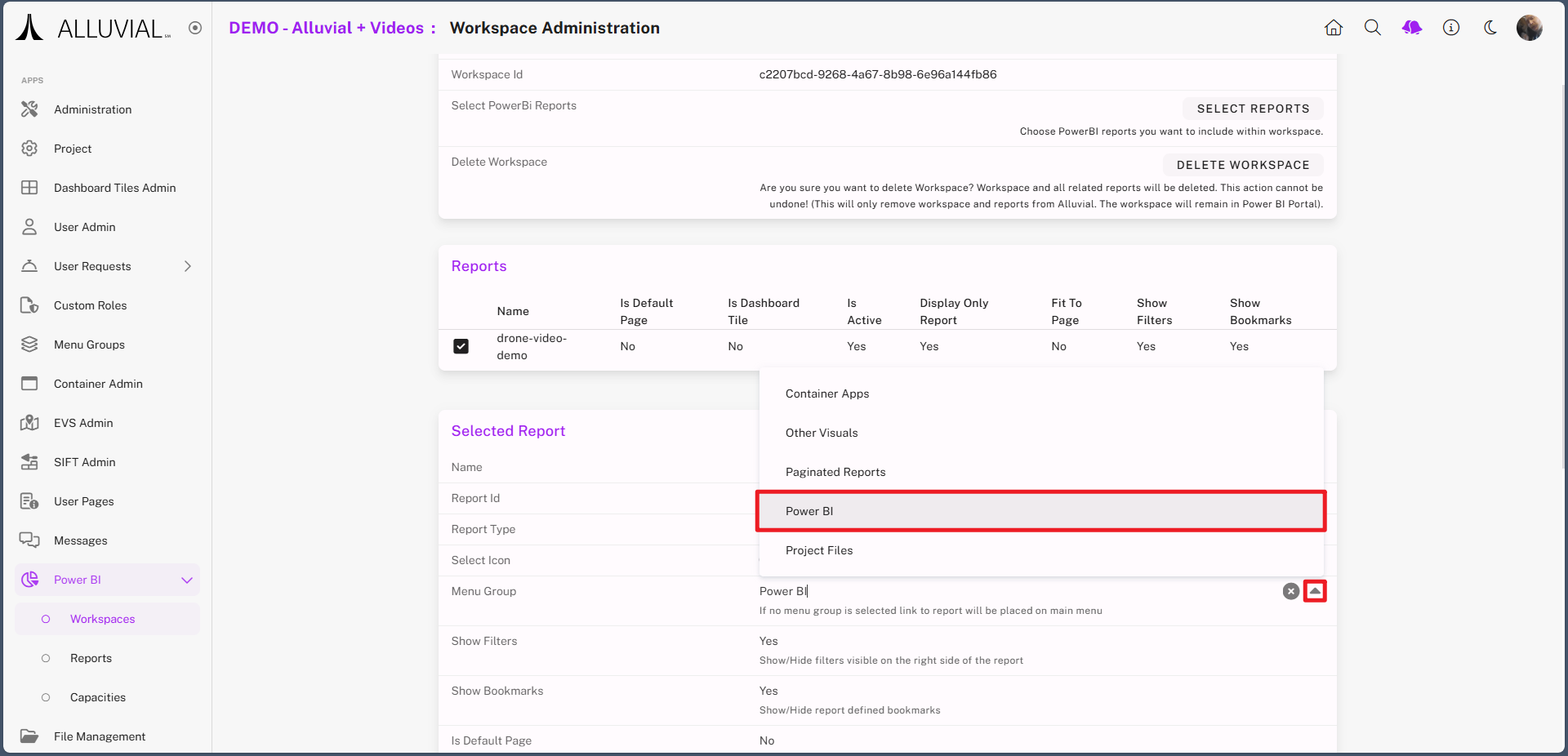
Task: Choose Power BI from the dropdown list
Action: (1041, 511)
